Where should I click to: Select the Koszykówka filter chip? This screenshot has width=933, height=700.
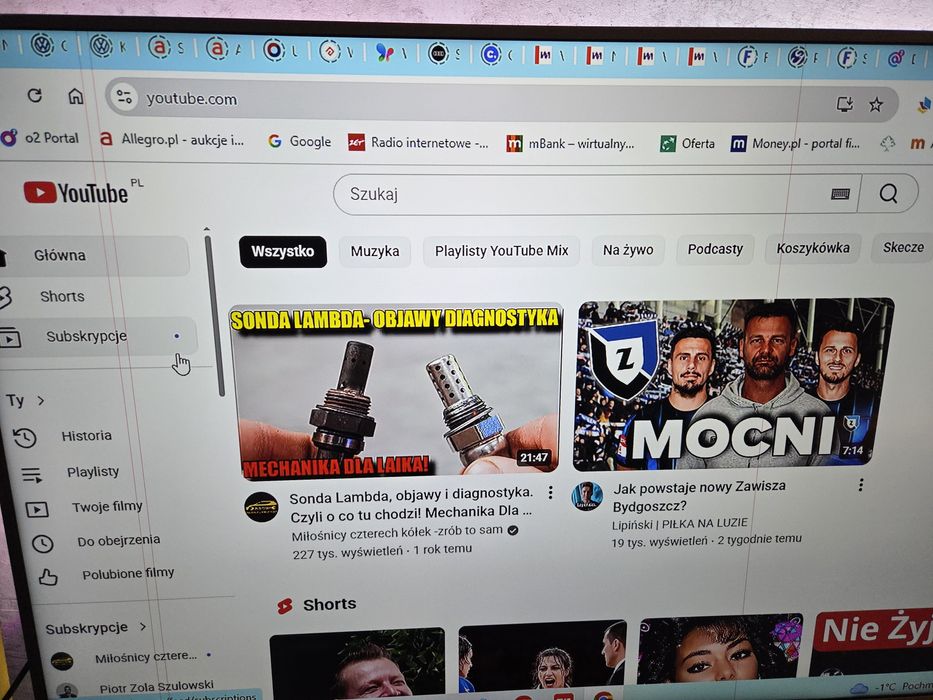[813, 248]
